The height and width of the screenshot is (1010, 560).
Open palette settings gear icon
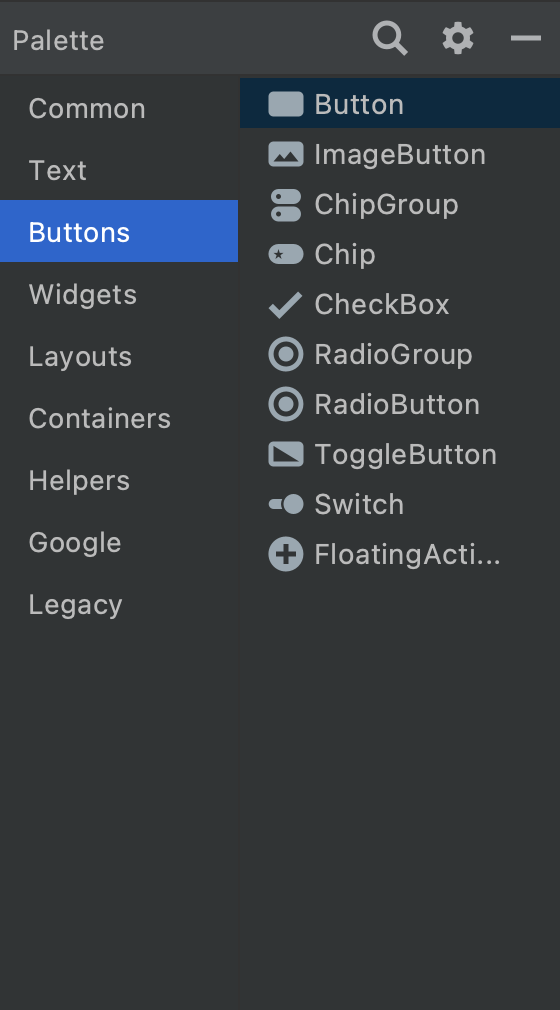pyautogui.click(x=458, y=39)
